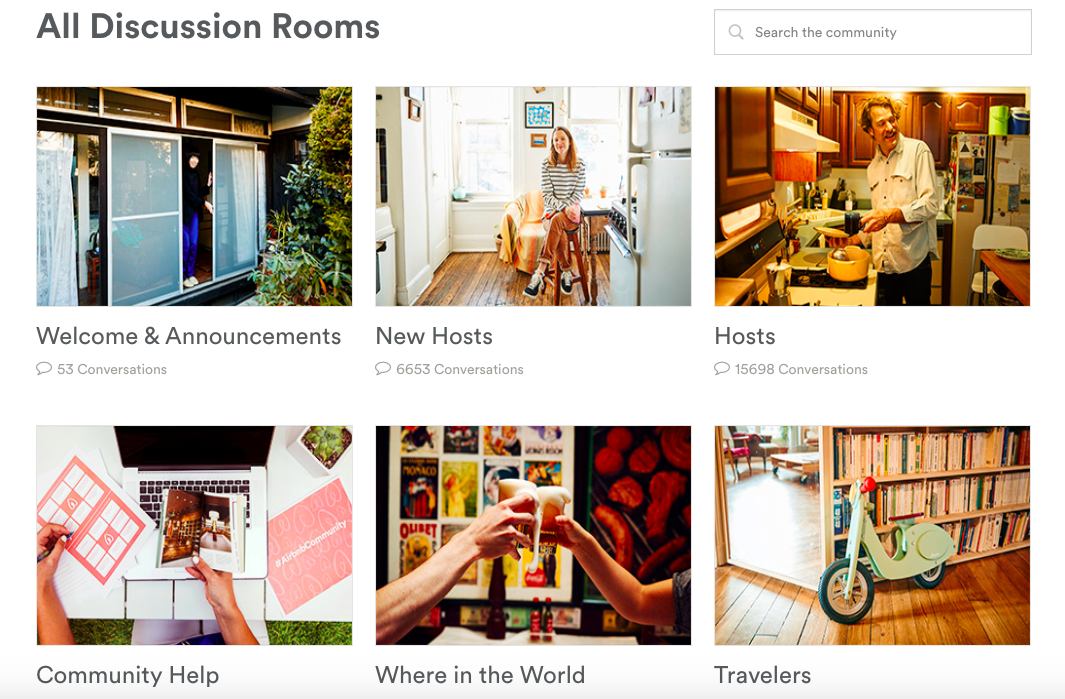Click the 15698 Conversations count

(x=801, y=369)
